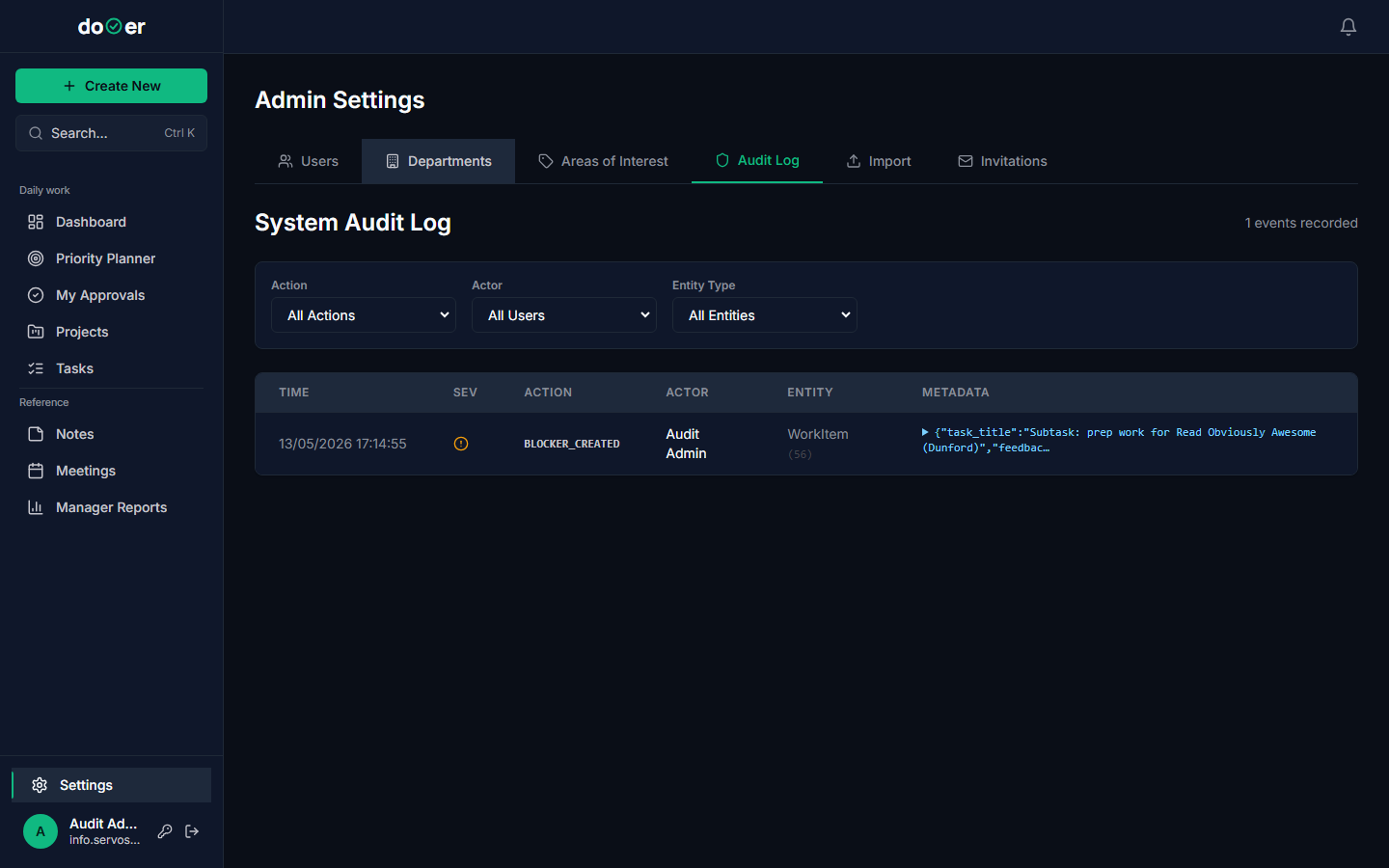Click the Dashboard grid icon
The image size is (1389, 868).
[x=36, y=222]
